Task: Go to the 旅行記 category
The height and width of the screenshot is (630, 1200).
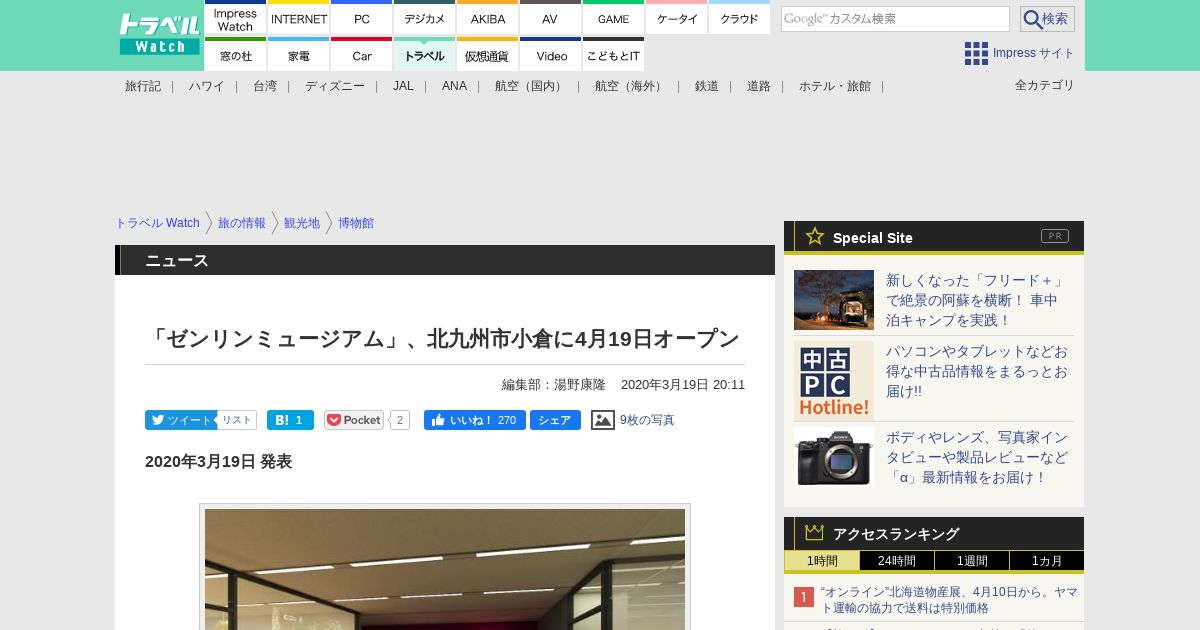Action: (x=143, y=86)
